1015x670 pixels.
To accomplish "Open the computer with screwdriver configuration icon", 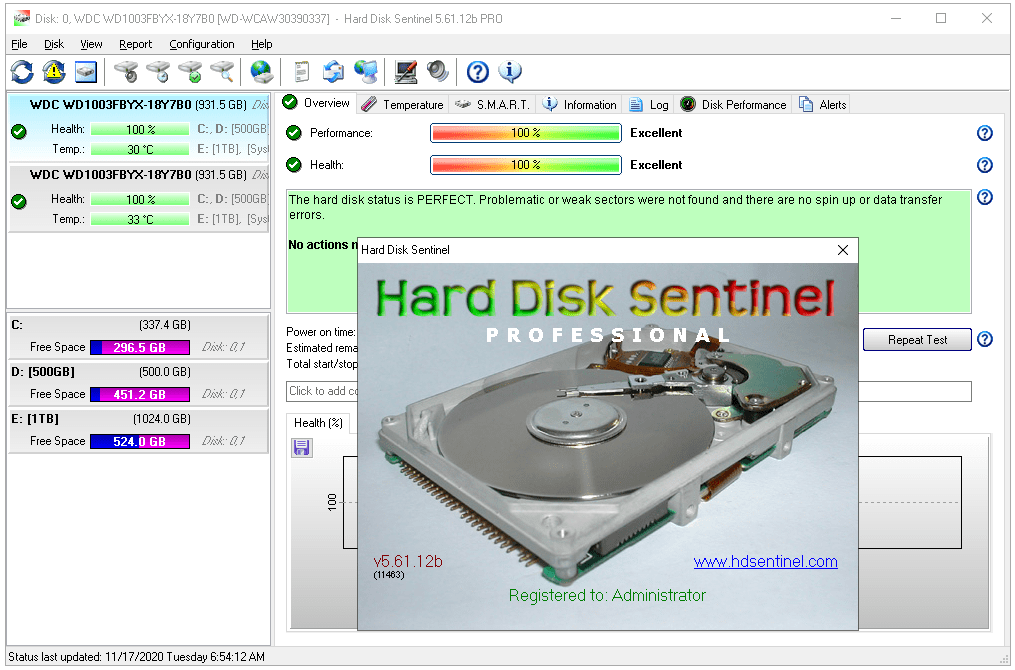I will 406,72.
